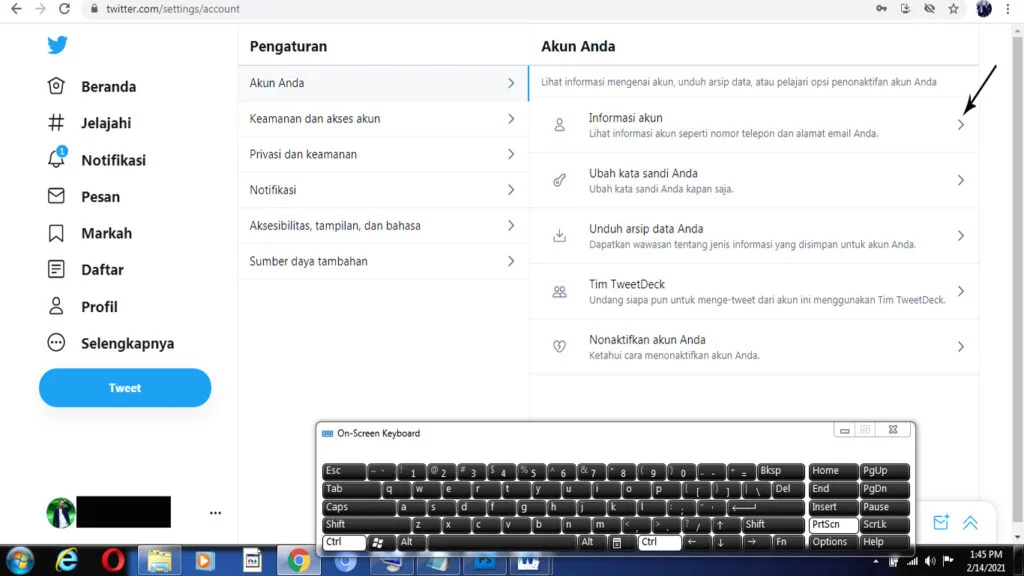Image resolution: width=1024 pixels, height=576 pixels.
Task: Click Options key on On-Screen Keyboard
Action: pyautogui.click(x=833, y=542)
